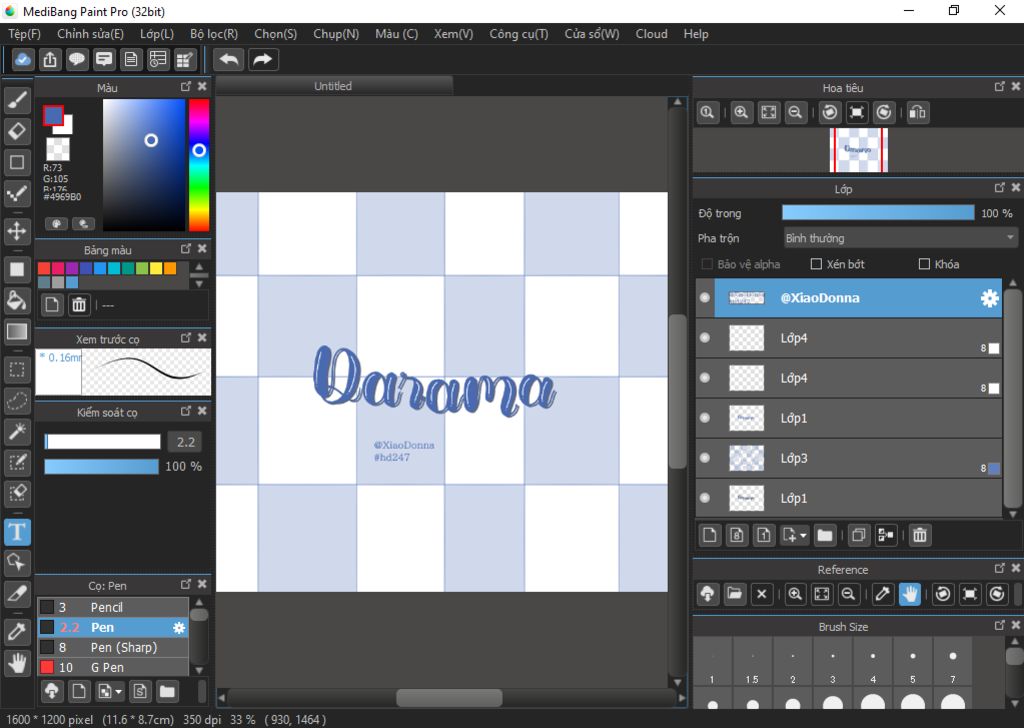Open the Tệp(F) menu
Screen dimensions: 1024x728
click(x=24, y=34)
